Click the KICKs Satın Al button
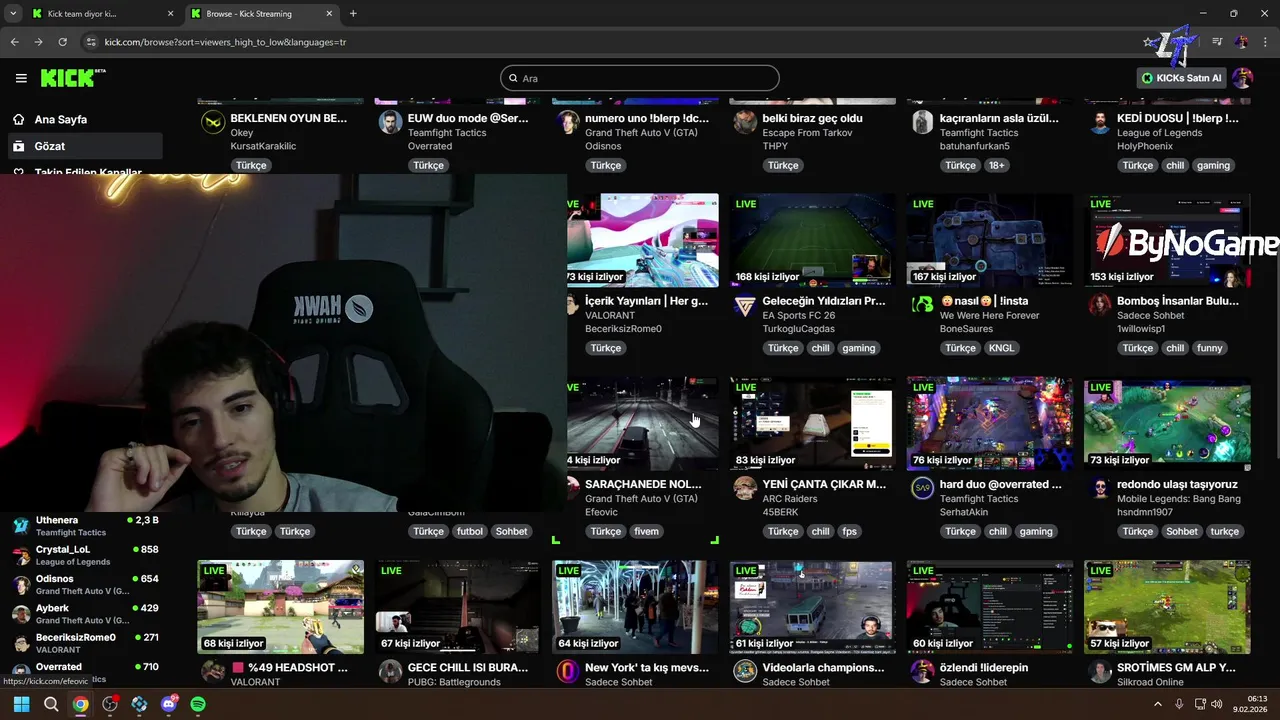 [1182, 78]
